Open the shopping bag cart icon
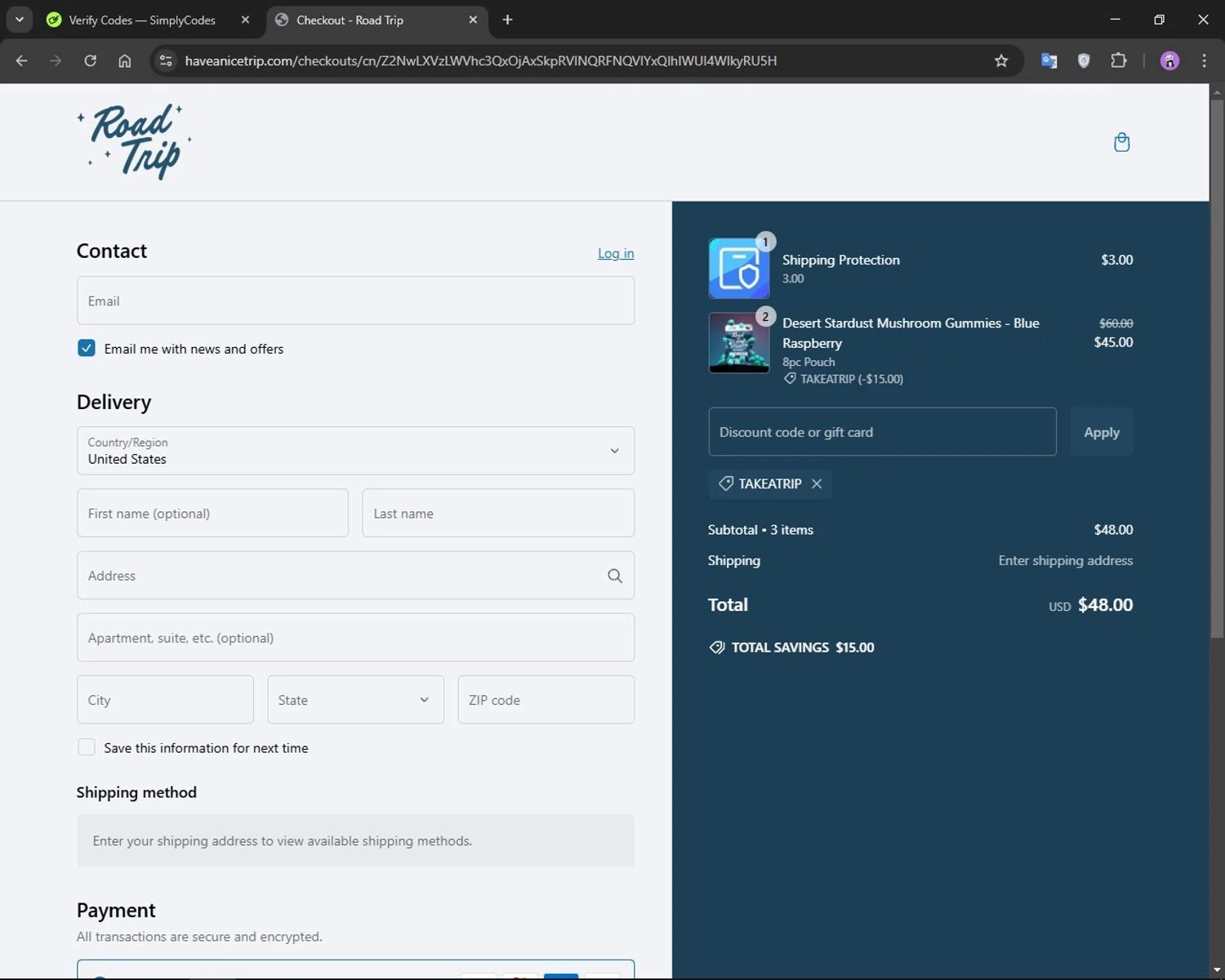Viewport: 1225px width, 980px height. [x=1121, y=142]
